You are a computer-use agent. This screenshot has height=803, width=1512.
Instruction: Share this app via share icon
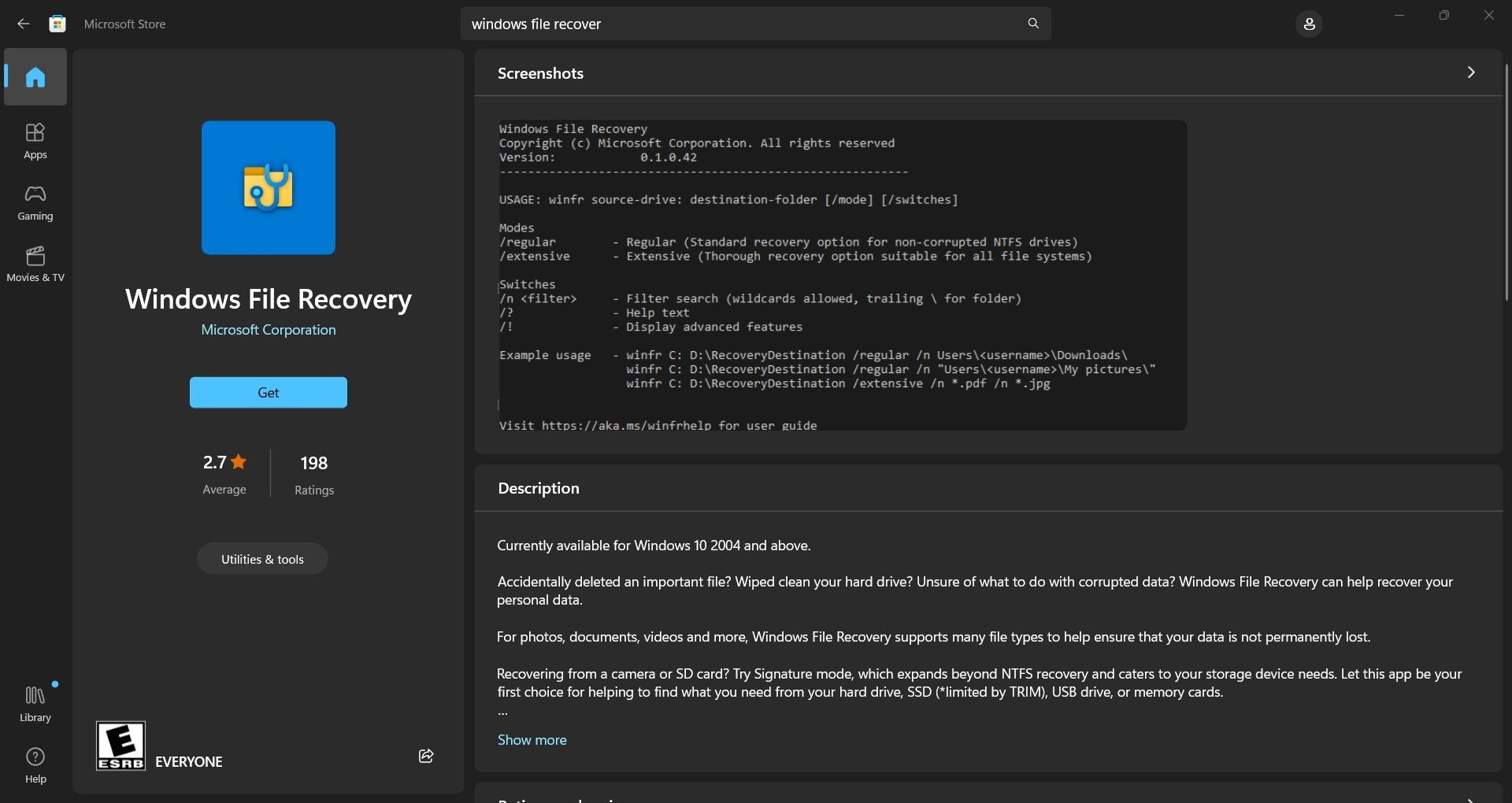[x=426, y=756]
